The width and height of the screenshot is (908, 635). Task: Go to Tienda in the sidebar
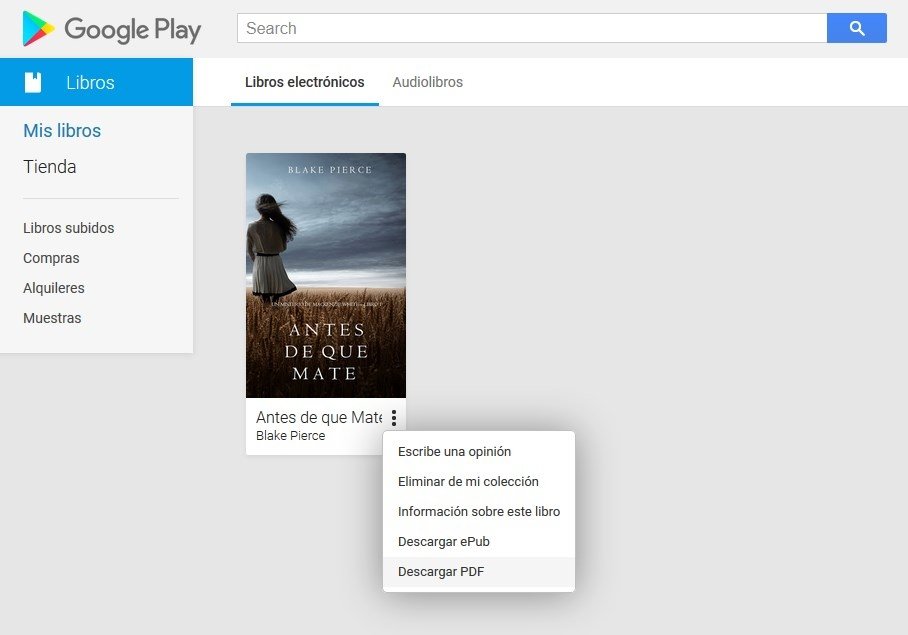click(50, 167)
